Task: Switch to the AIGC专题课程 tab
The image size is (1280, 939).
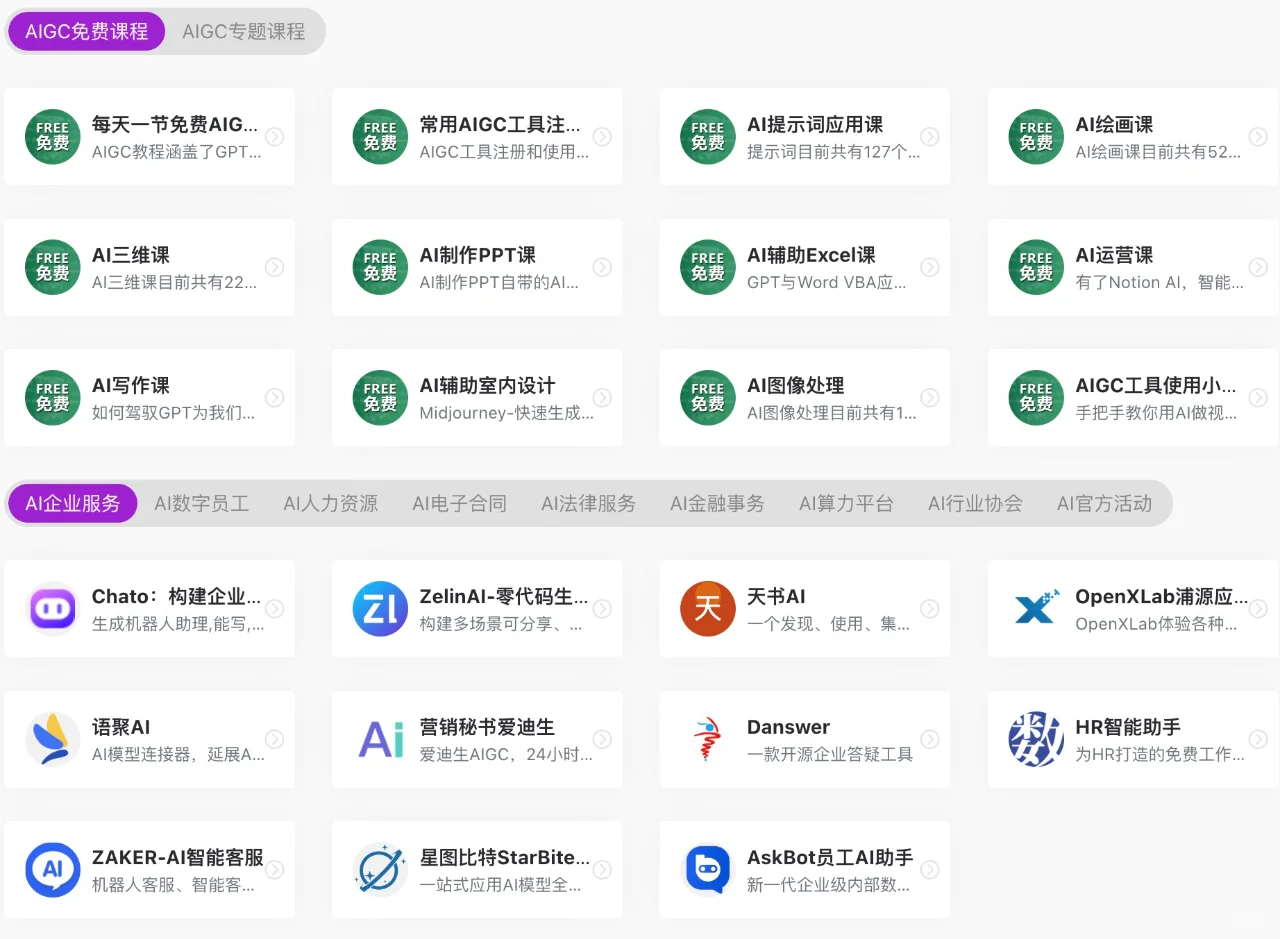Action: 242,31
